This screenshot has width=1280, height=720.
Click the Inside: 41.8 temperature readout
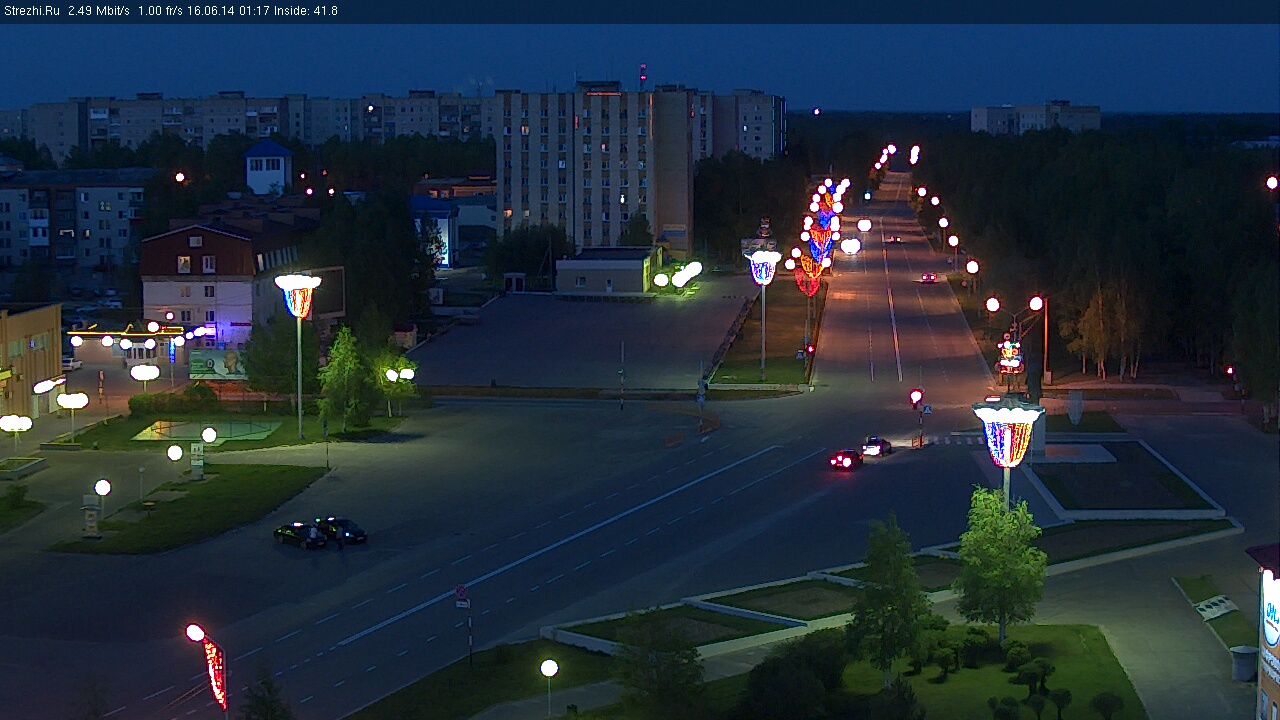(x=304, y=11)
